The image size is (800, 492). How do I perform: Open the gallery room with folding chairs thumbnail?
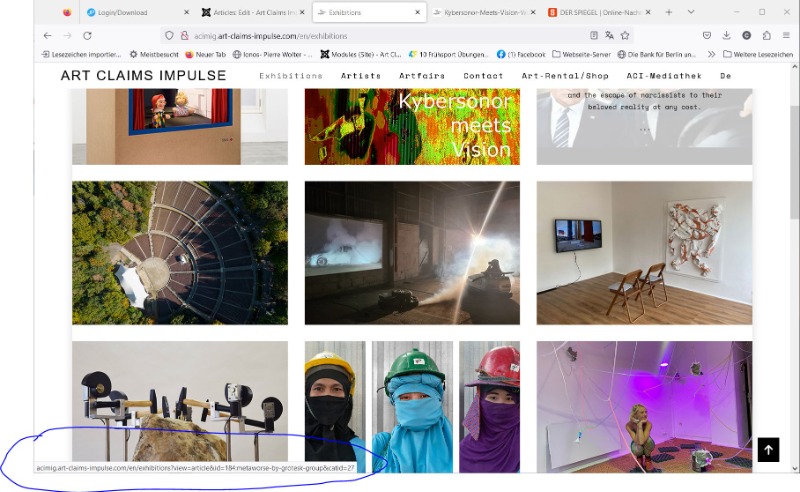pos(644,253)
